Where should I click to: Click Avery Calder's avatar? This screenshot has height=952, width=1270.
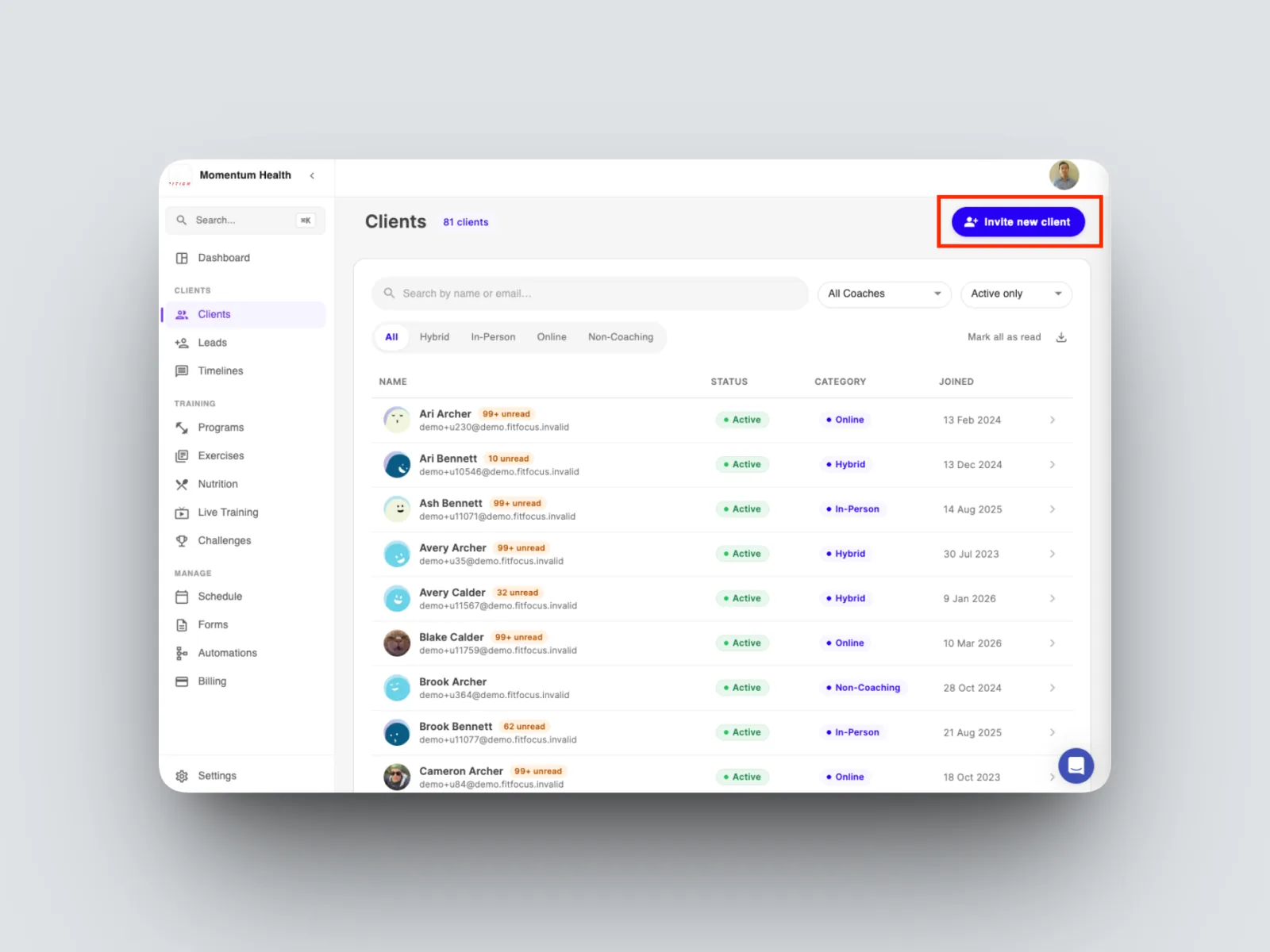click(x=397, y=599)
